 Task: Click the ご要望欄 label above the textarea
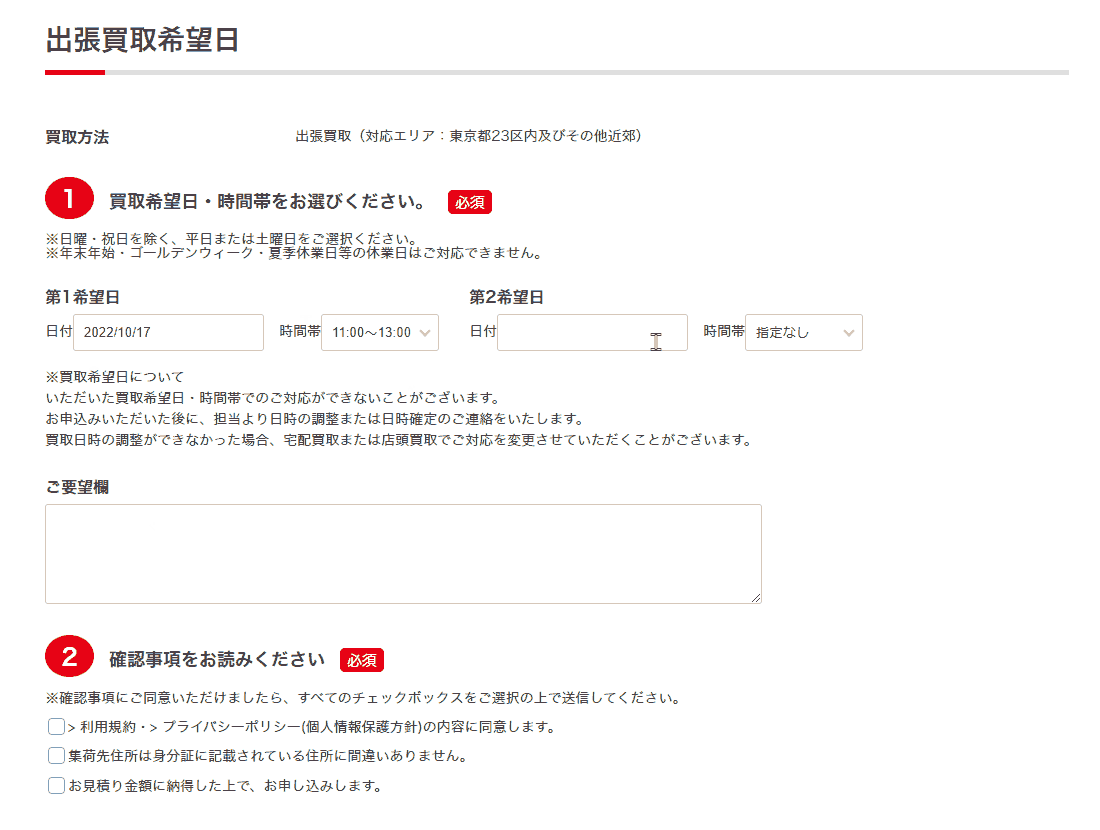tap(77, 487)
